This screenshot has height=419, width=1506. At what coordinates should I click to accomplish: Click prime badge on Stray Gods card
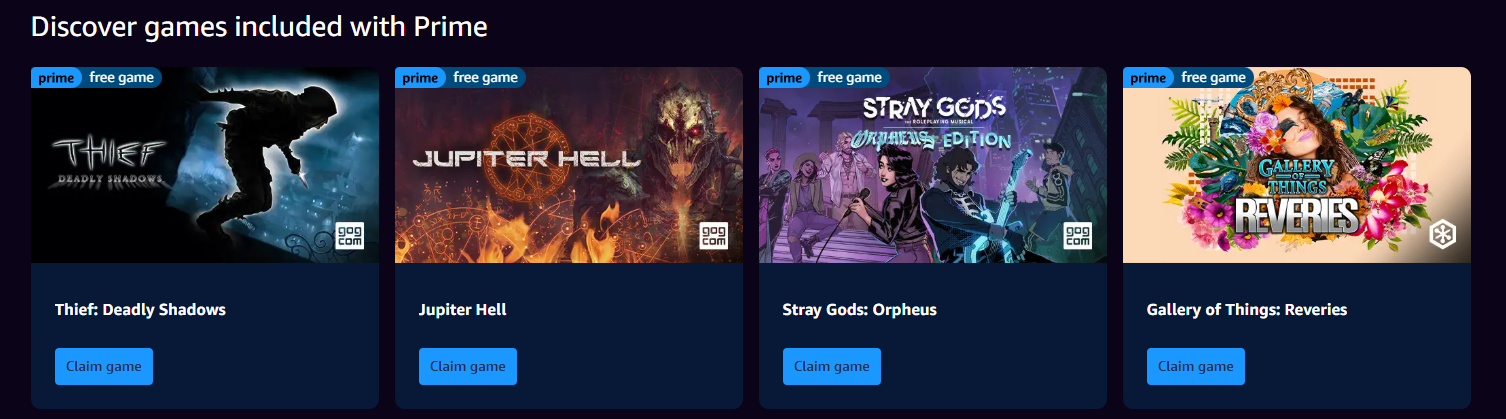tap(784, 77)
